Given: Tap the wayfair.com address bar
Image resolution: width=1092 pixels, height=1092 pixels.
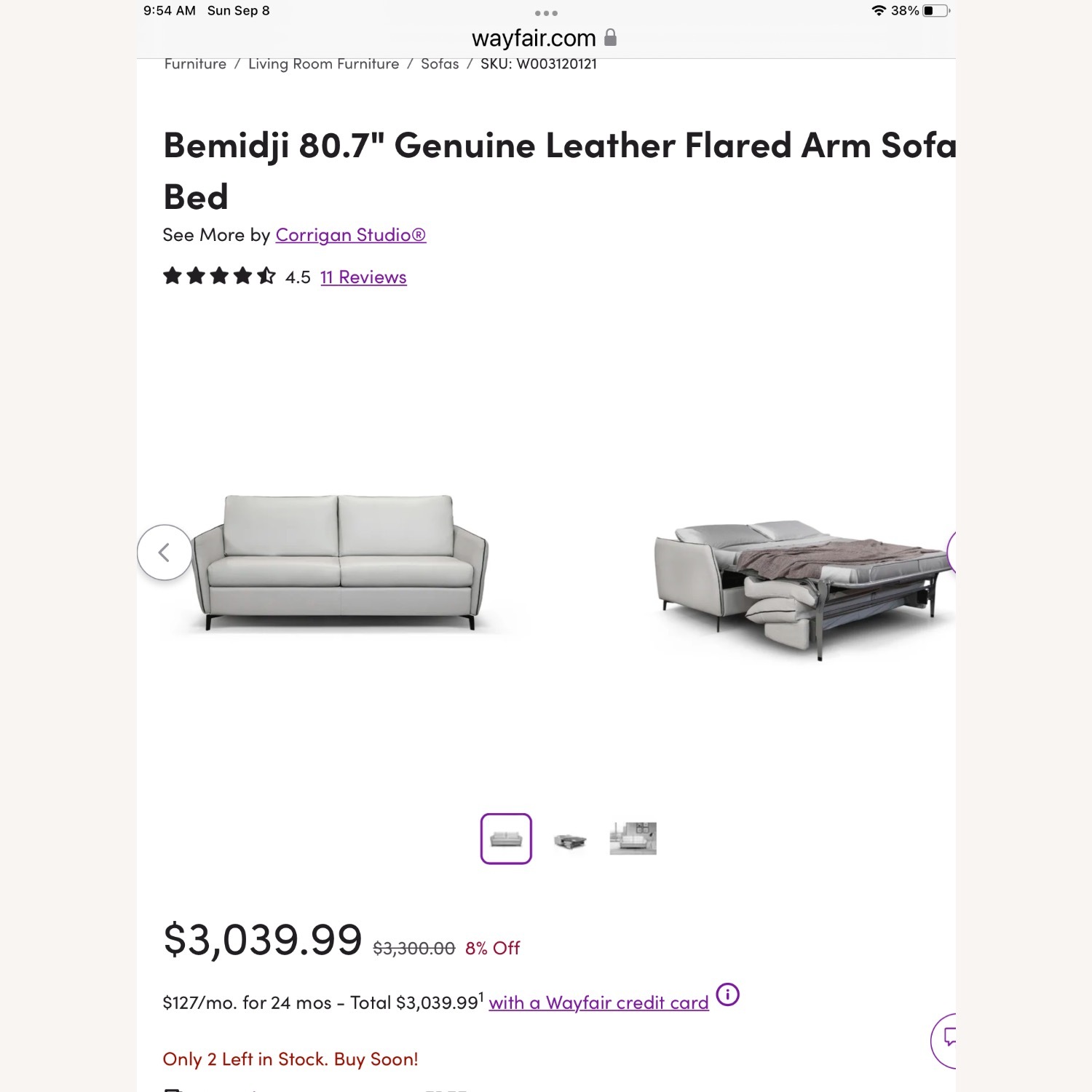Looking at the screenshot, I should 532,38.
